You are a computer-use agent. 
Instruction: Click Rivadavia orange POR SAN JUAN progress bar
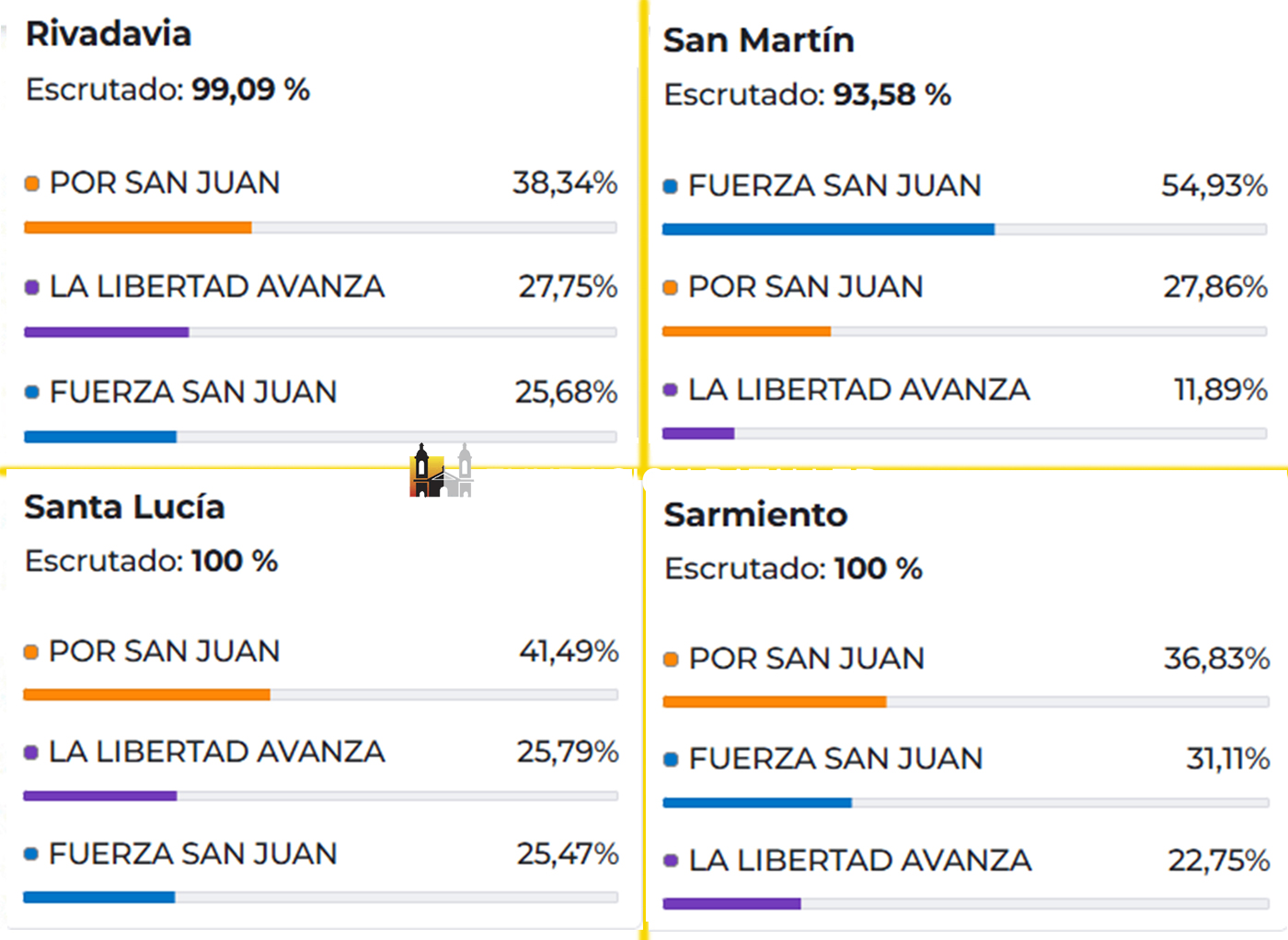138,228
